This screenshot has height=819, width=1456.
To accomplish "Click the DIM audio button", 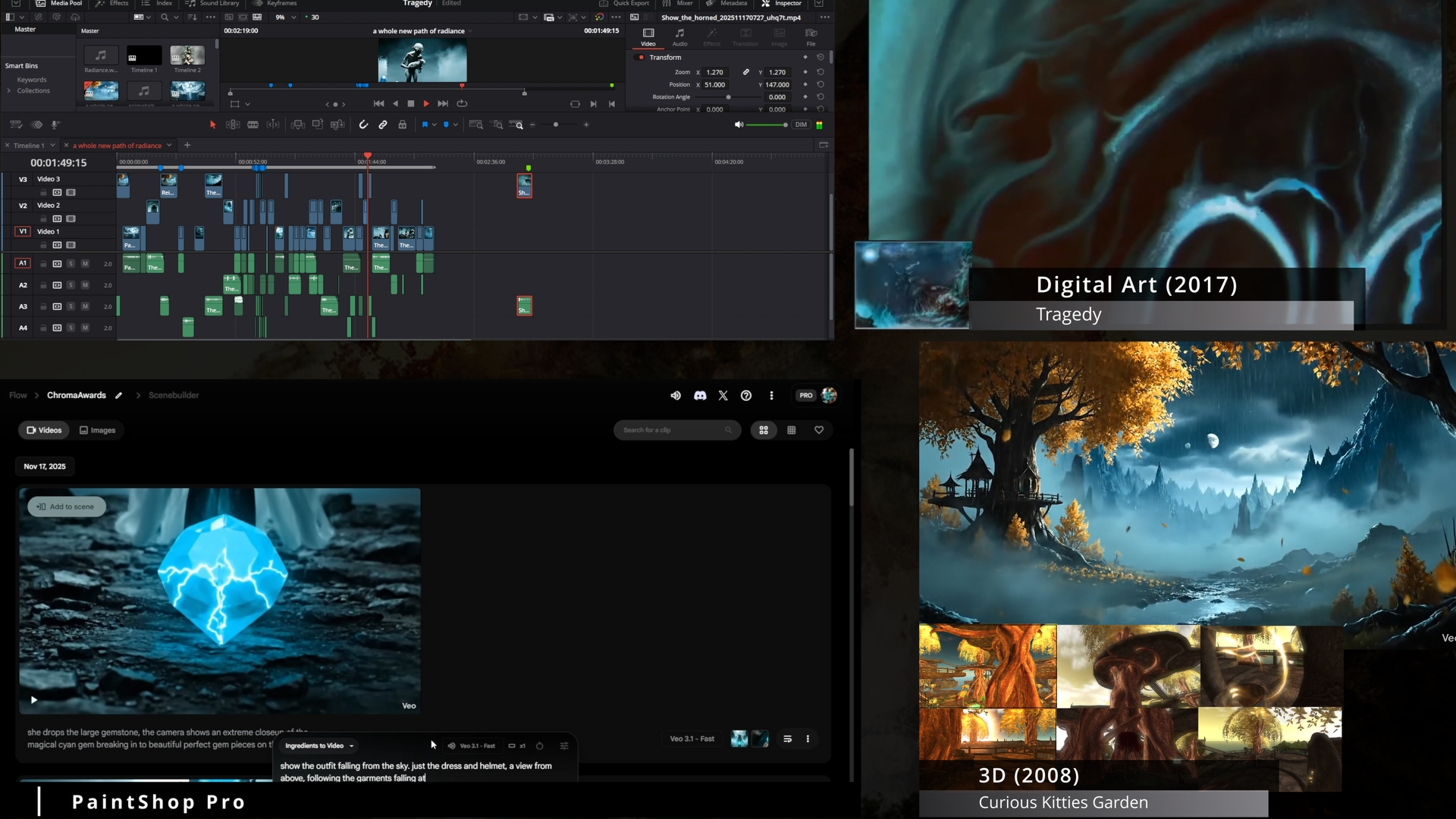I will (x=801, y=124).
